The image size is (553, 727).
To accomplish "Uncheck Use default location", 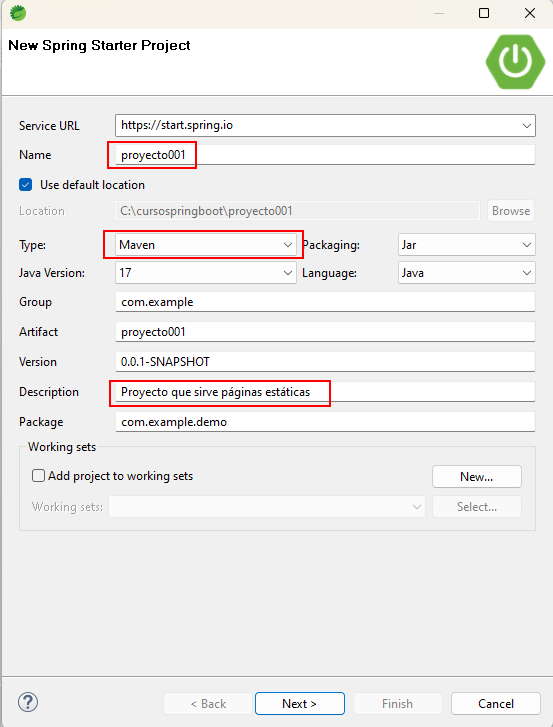I will pyautogui.click(x=25, y=185).
